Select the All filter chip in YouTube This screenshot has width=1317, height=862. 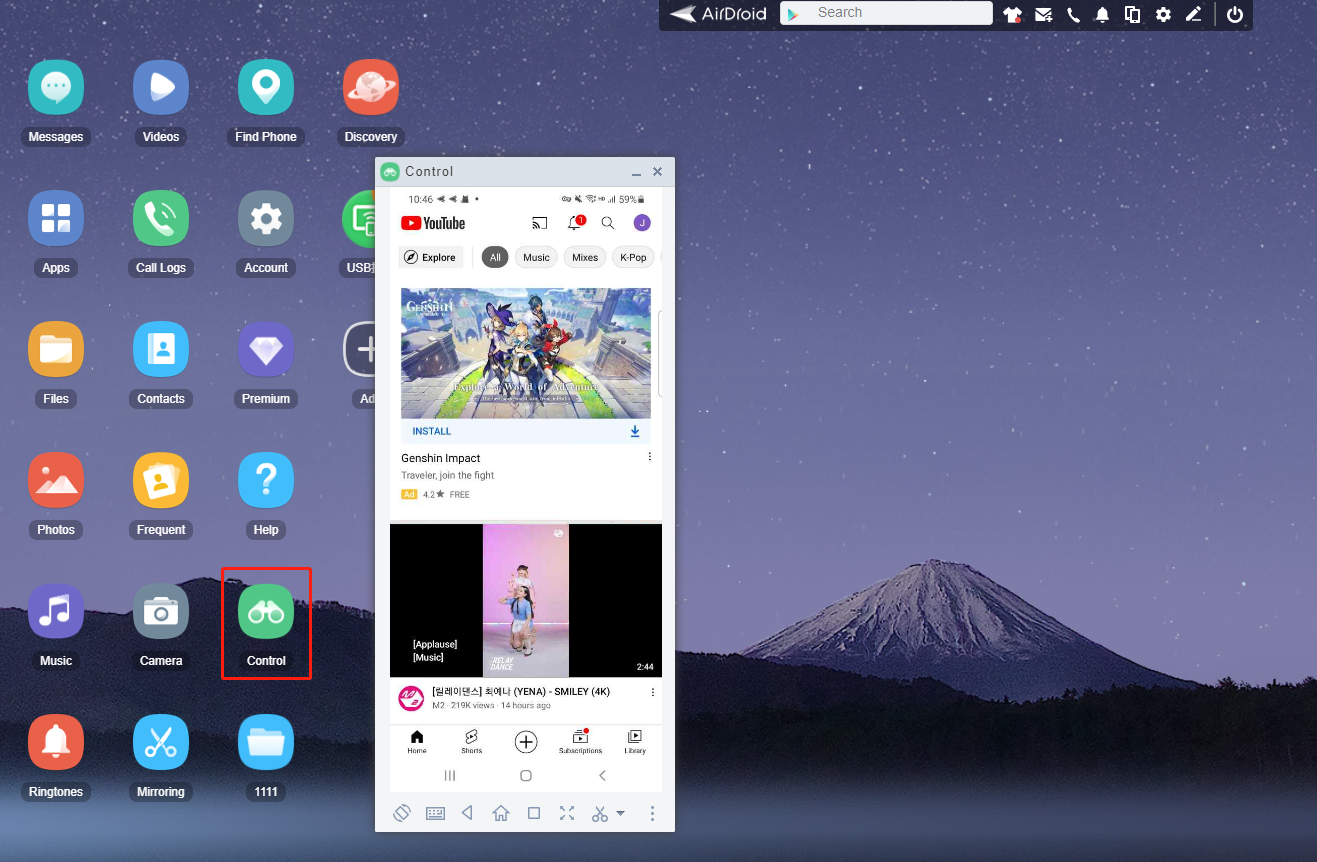[494, 257]
